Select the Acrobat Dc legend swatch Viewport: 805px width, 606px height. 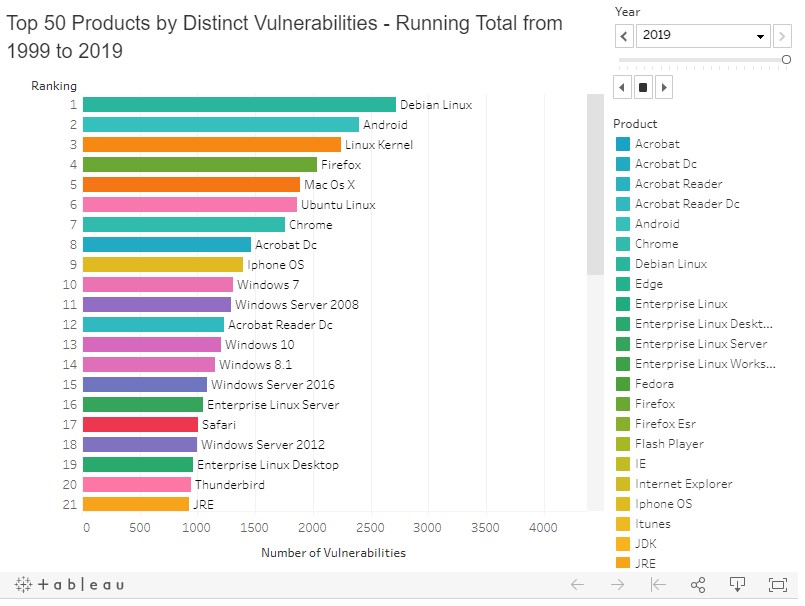click(x=623, y=164)
